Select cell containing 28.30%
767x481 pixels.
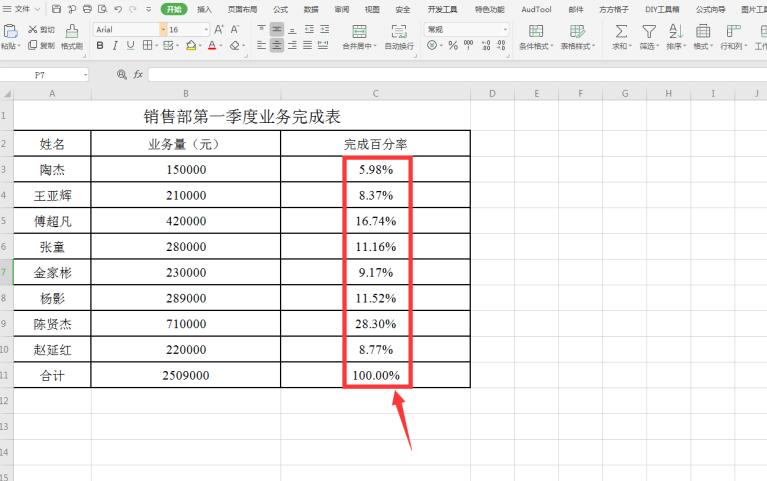pyautogui.click(x=375, y=324)
